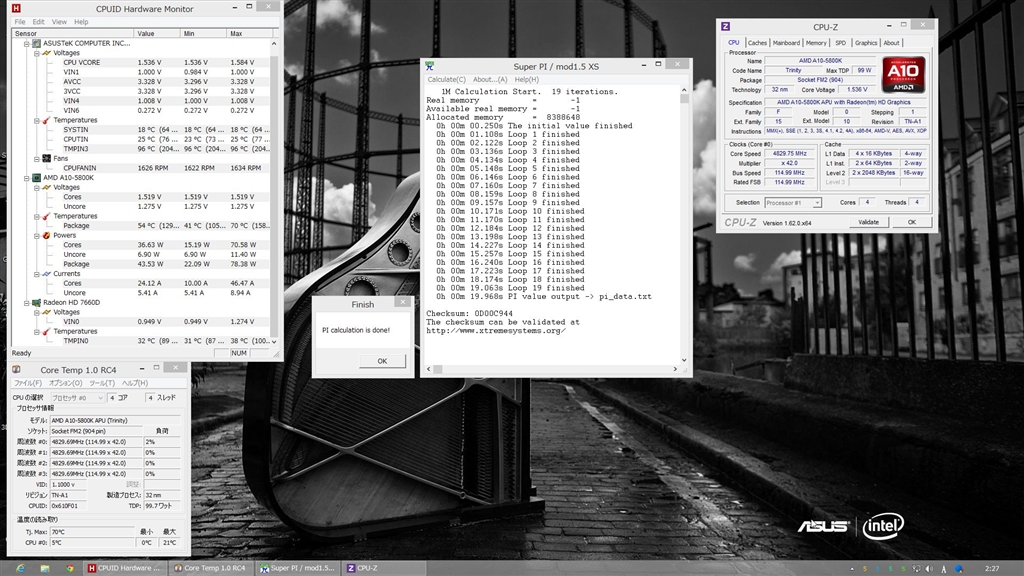Click Hardware Monitor vertical scrollbar down arrow
Viewport: 1024px width, 576px height.
click(x=274, y=341)
